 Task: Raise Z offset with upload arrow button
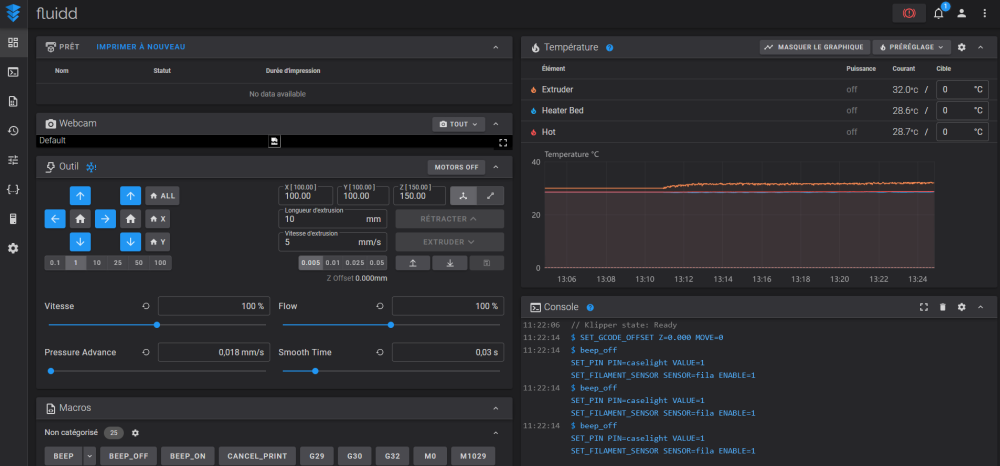(413, 263)
